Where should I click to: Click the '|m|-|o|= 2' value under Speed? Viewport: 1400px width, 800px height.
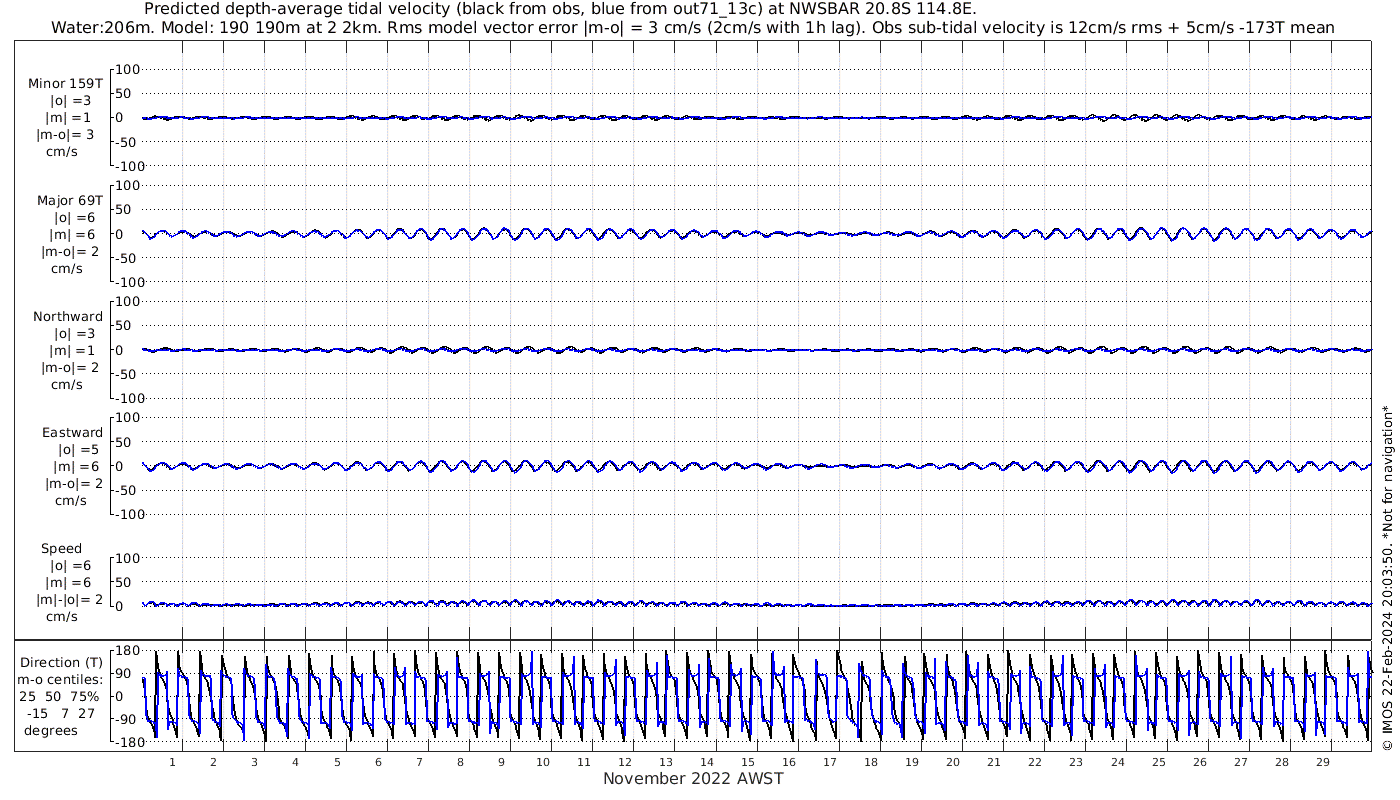pos(69,600)
